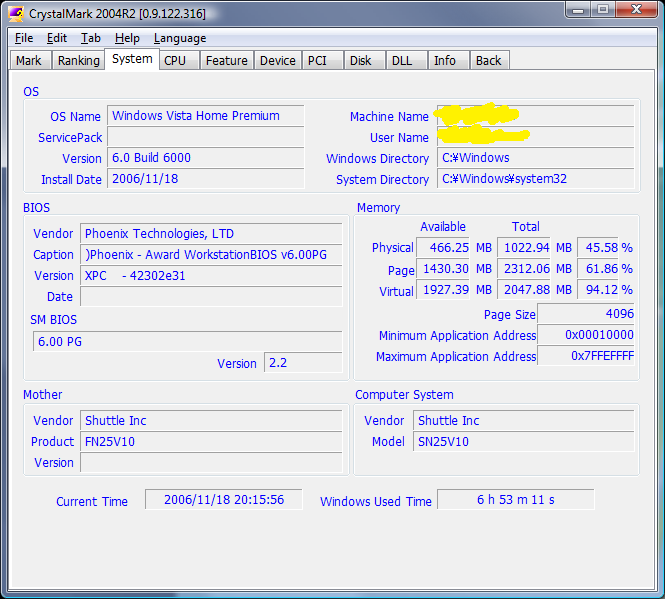Switch to the Mark tab
The height and width of the screenshot is (599, 665).
pos(30,60)
